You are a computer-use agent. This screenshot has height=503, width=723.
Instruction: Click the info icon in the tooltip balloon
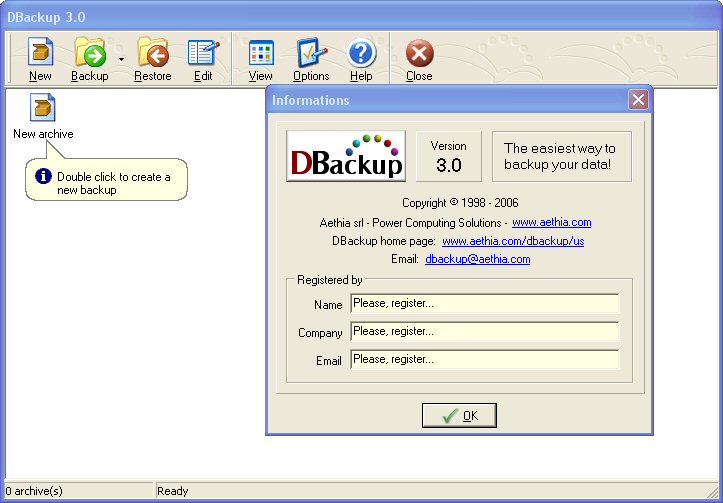tap(43, 176)
